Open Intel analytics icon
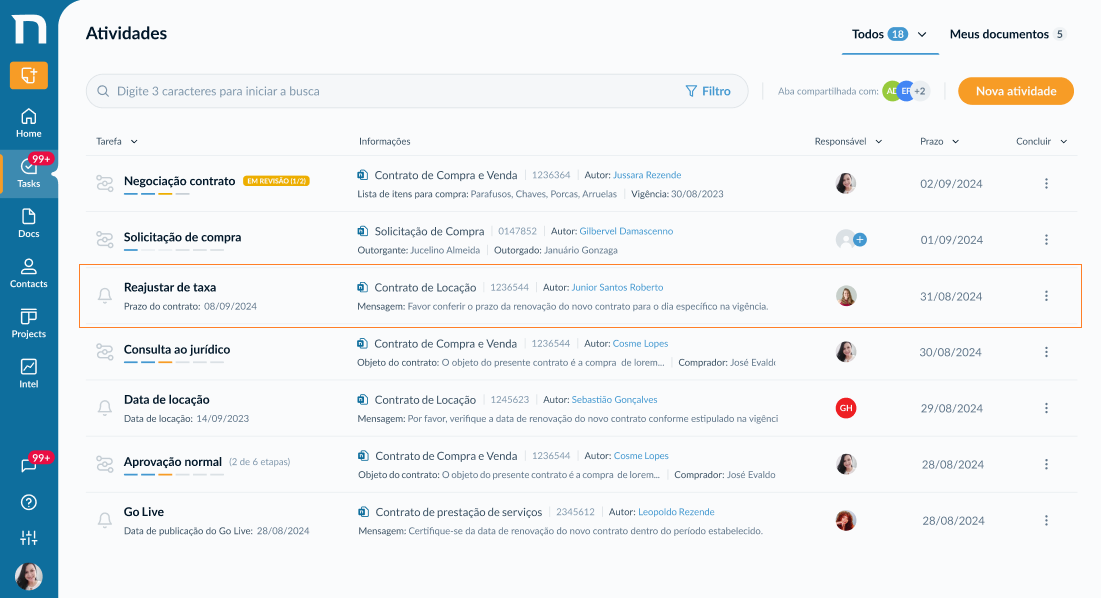Image resolution: width=1101 pixels, height=598 pixels. [x=29, y=373]
